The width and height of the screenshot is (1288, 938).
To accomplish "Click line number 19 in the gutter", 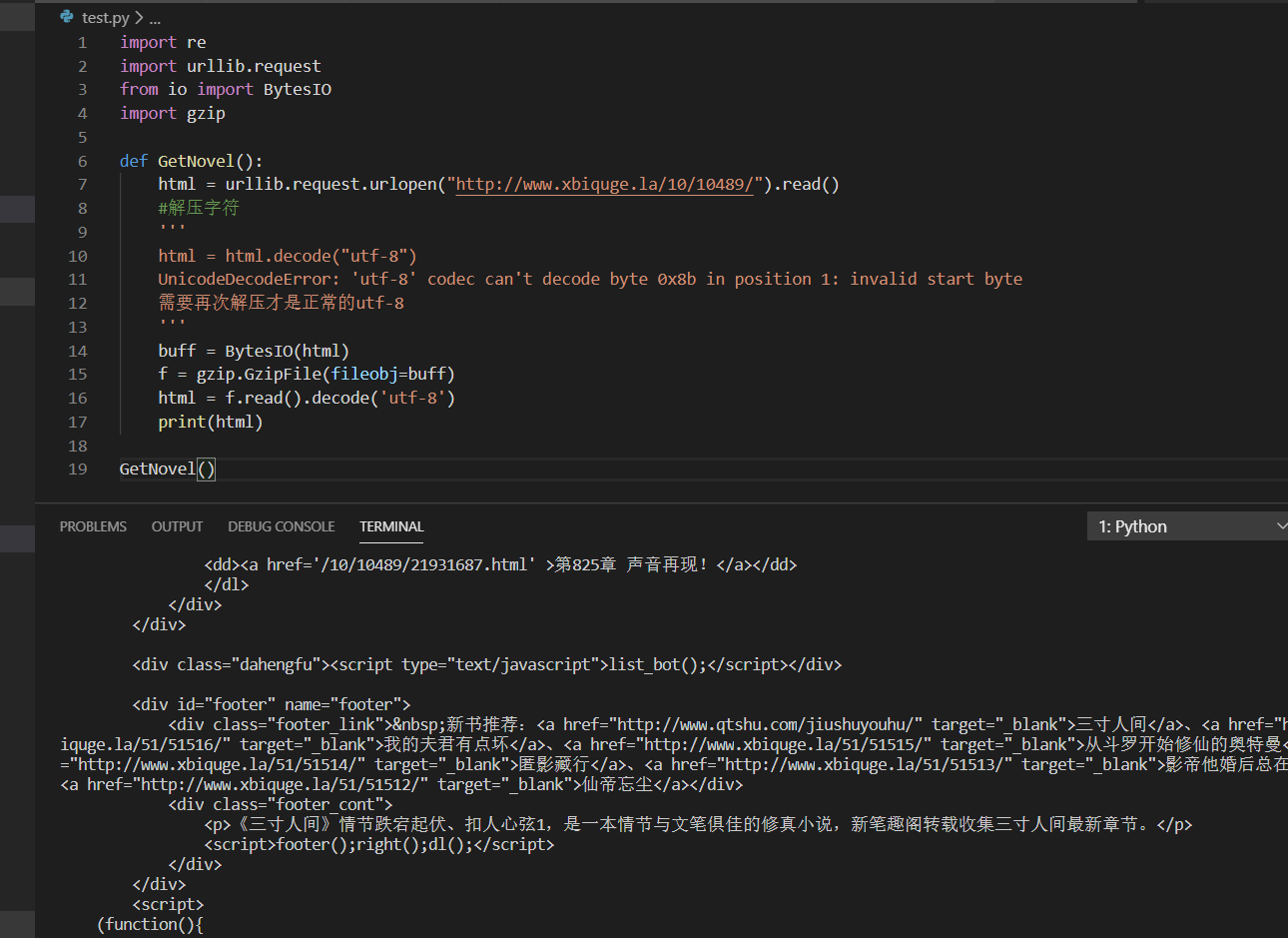I will 77,469.
